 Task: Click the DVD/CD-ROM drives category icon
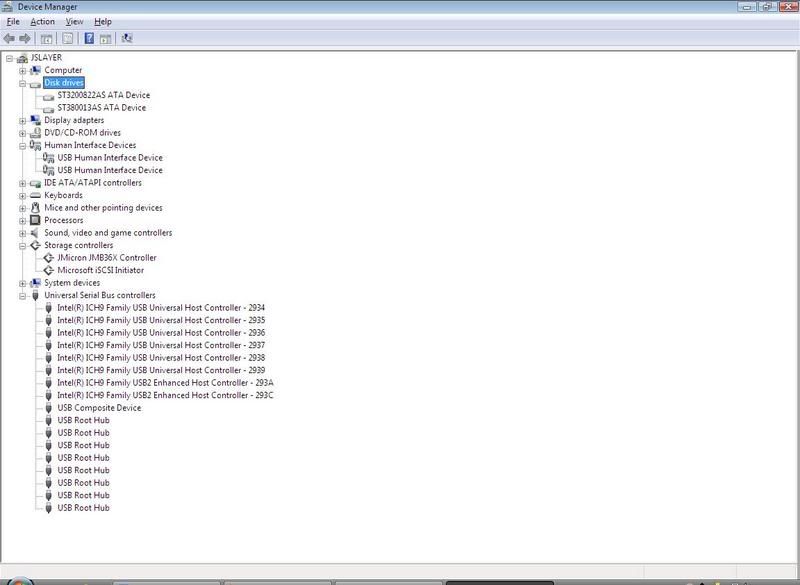point(35,133)
